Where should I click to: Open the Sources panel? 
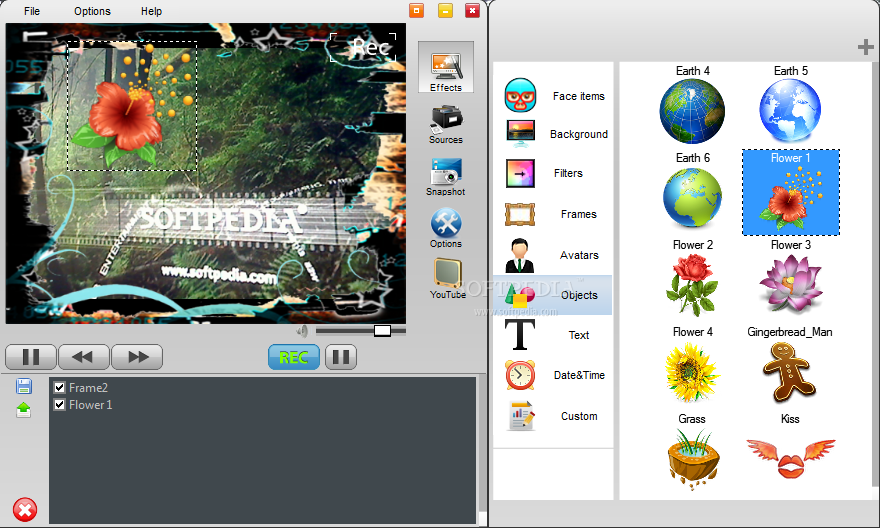click(446, 125)
